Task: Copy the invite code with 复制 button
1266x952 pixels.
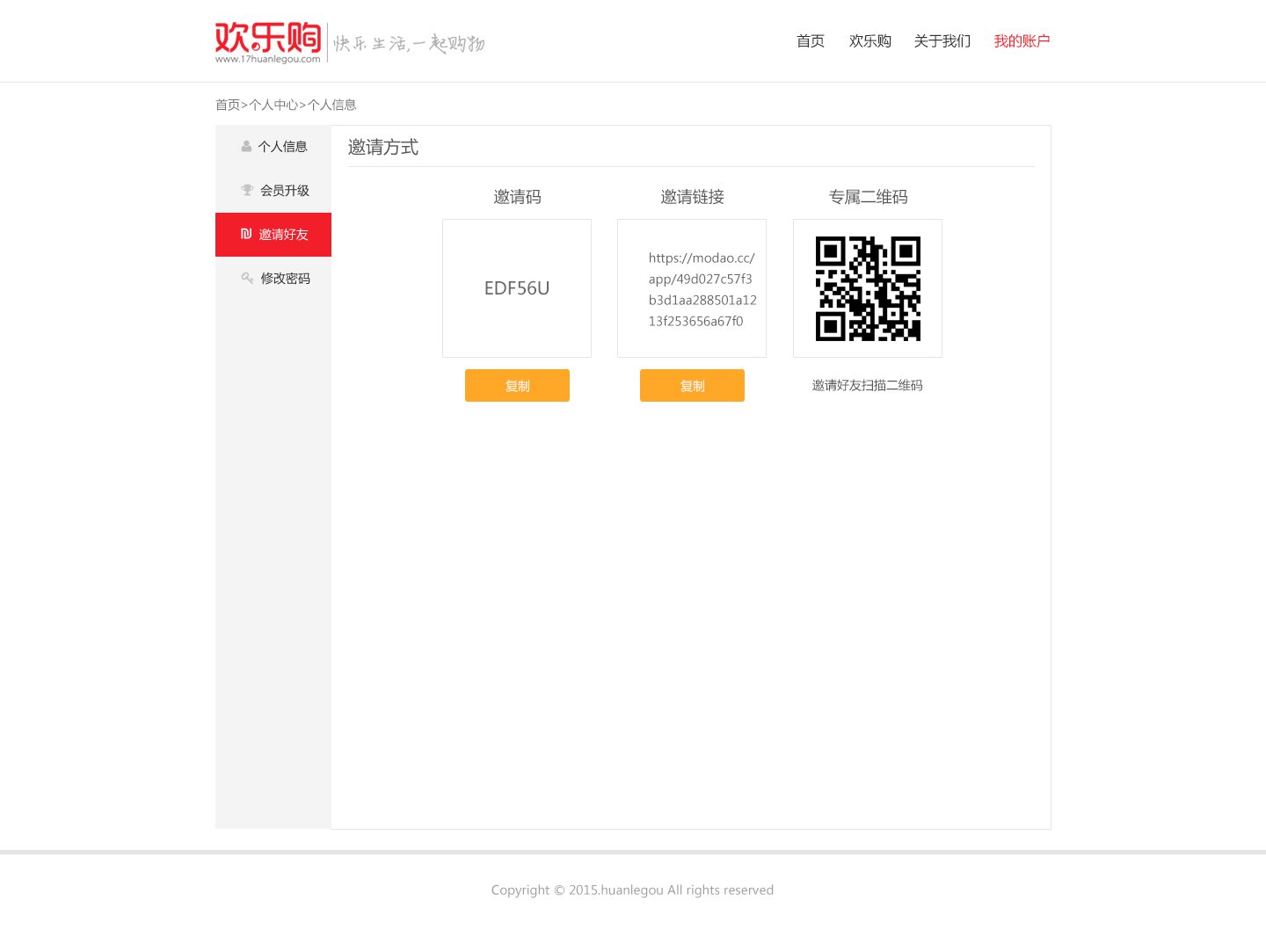Action: click(x=517, y=386)
